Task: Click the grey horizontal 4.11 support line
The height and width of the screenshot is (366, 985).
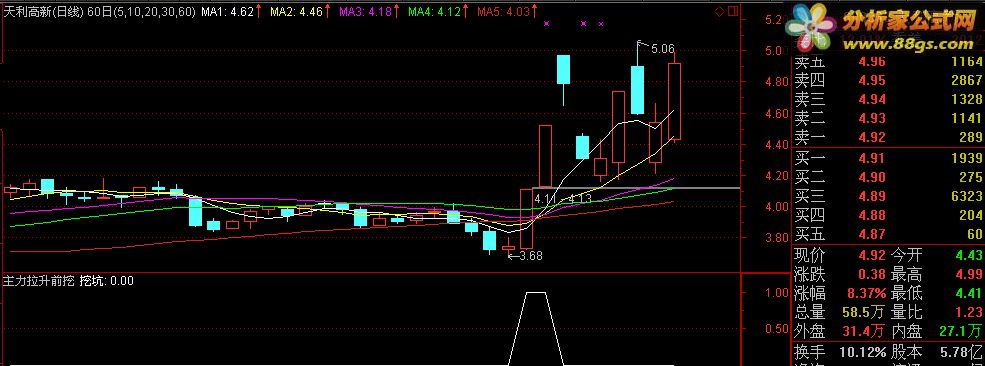Action: tap(636, 188)
